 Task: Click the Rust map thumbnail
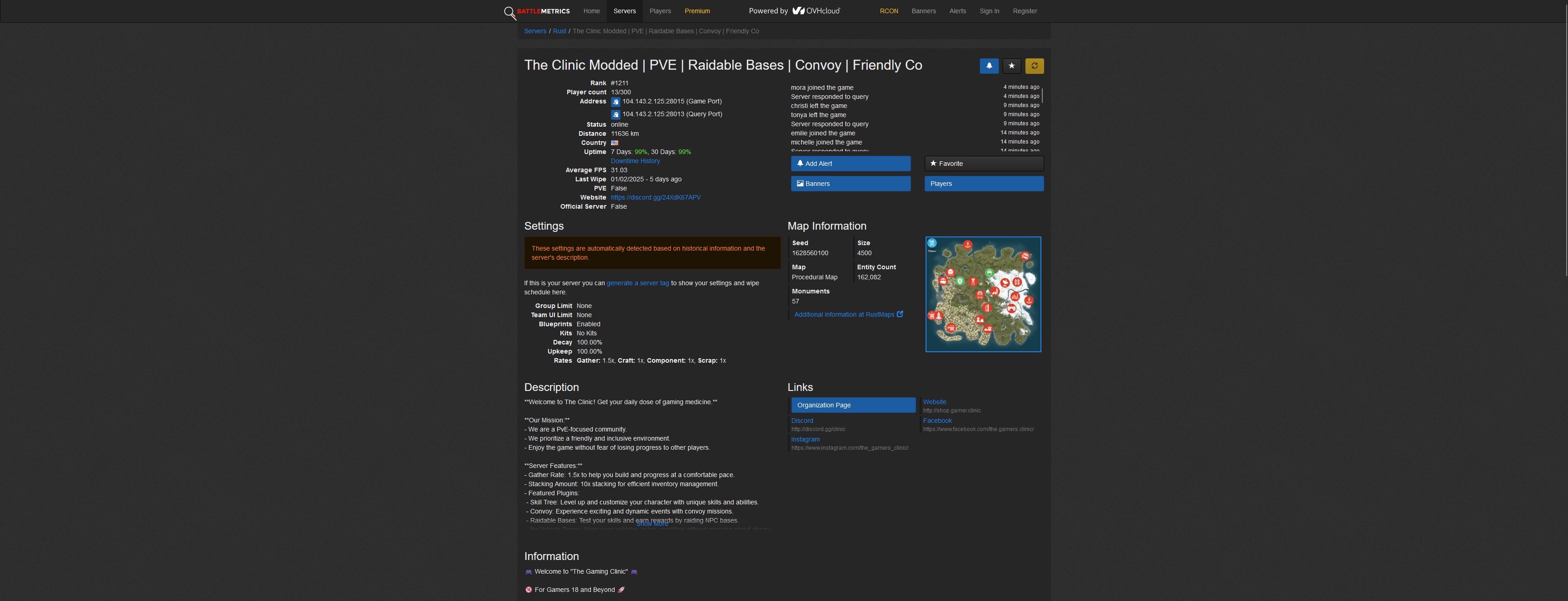[x=983, y=294]
